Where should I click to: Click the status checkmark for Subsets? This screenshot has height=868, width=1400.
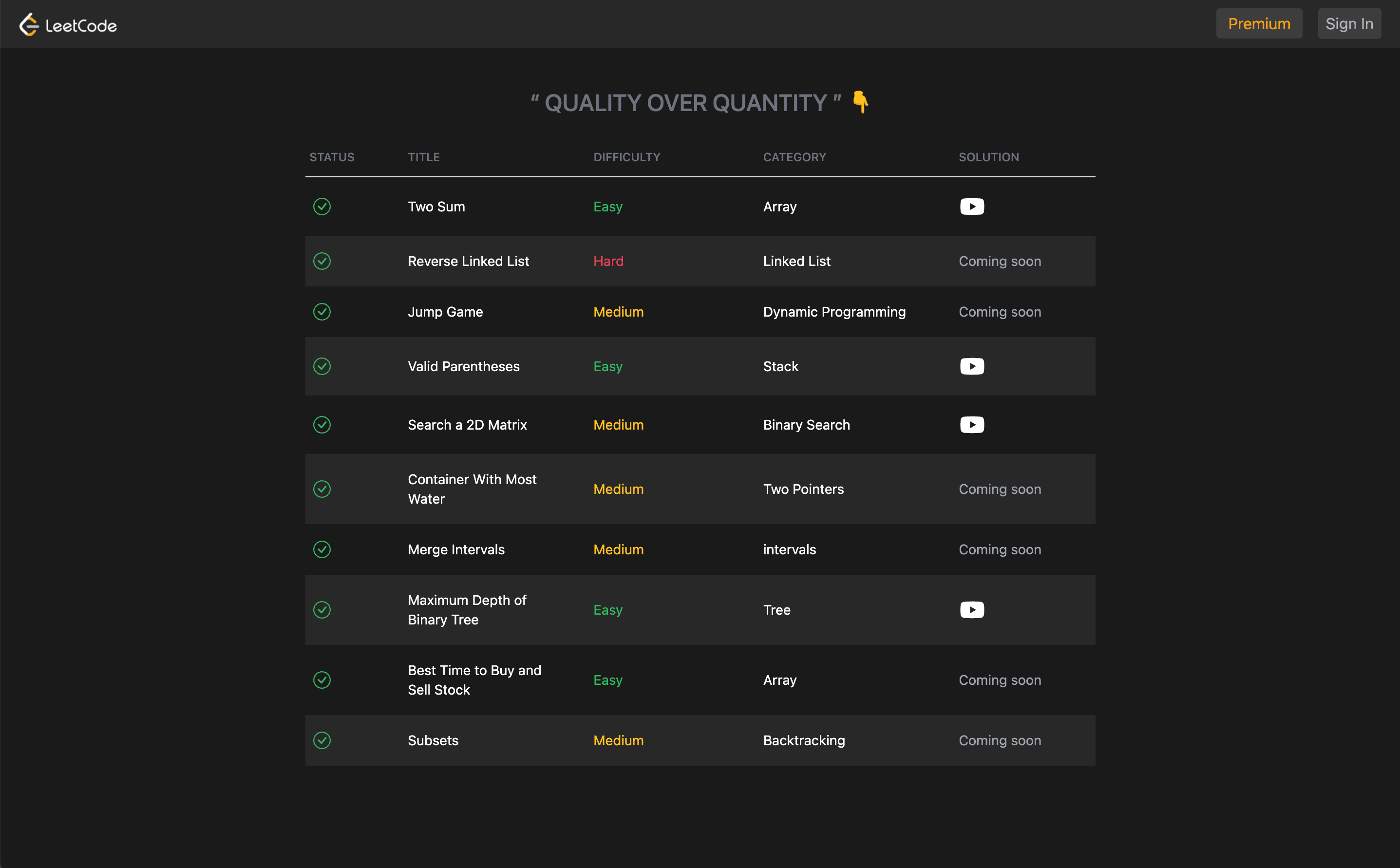[322, 740]
